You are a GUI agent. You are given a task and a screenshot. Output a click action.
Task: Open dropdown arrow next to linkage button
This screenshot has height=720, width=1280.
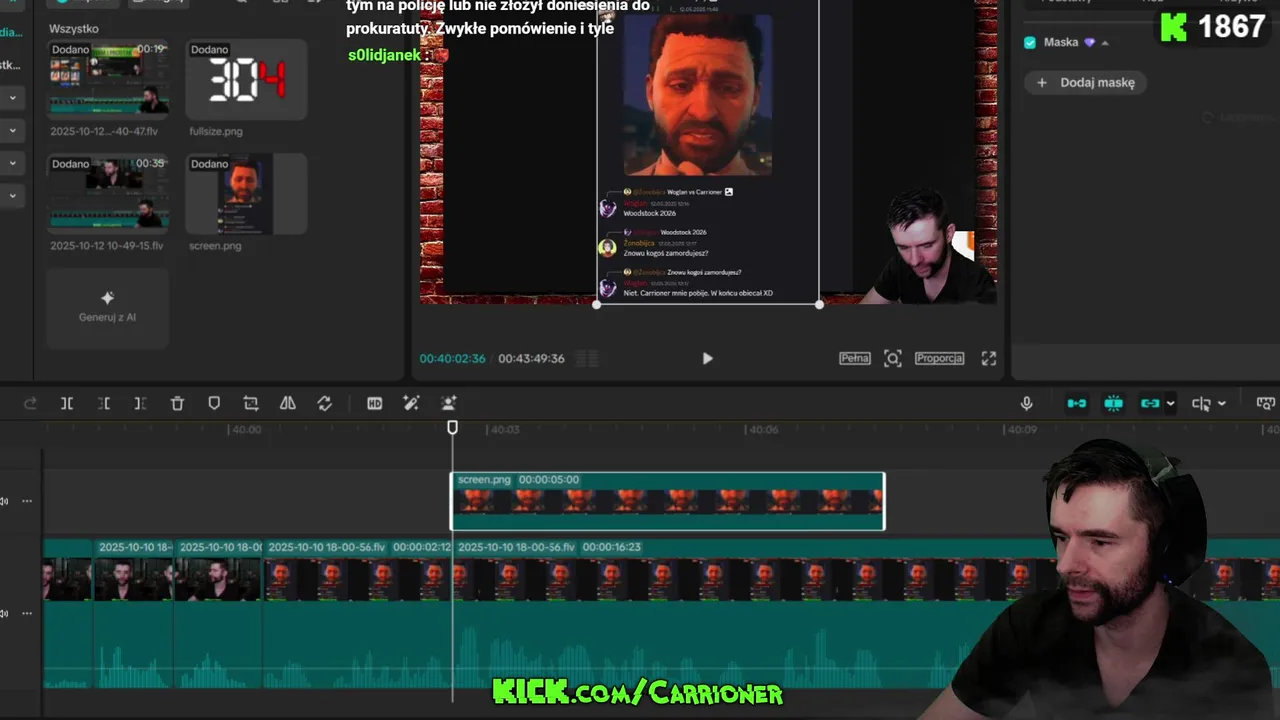(x=1171, y=404)
